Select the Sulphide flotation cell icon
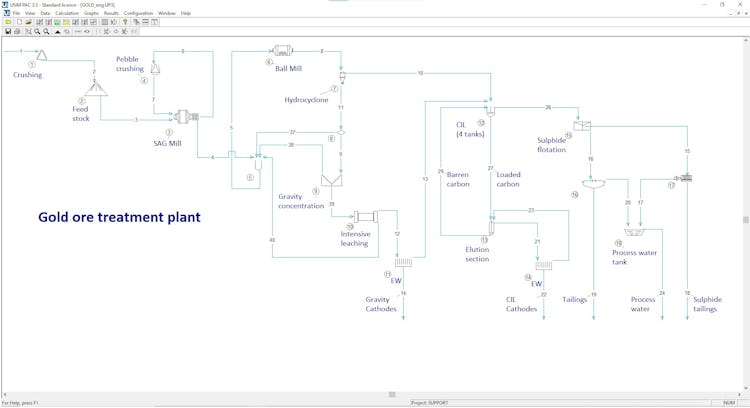750x408 pixels. click(582, 126)
